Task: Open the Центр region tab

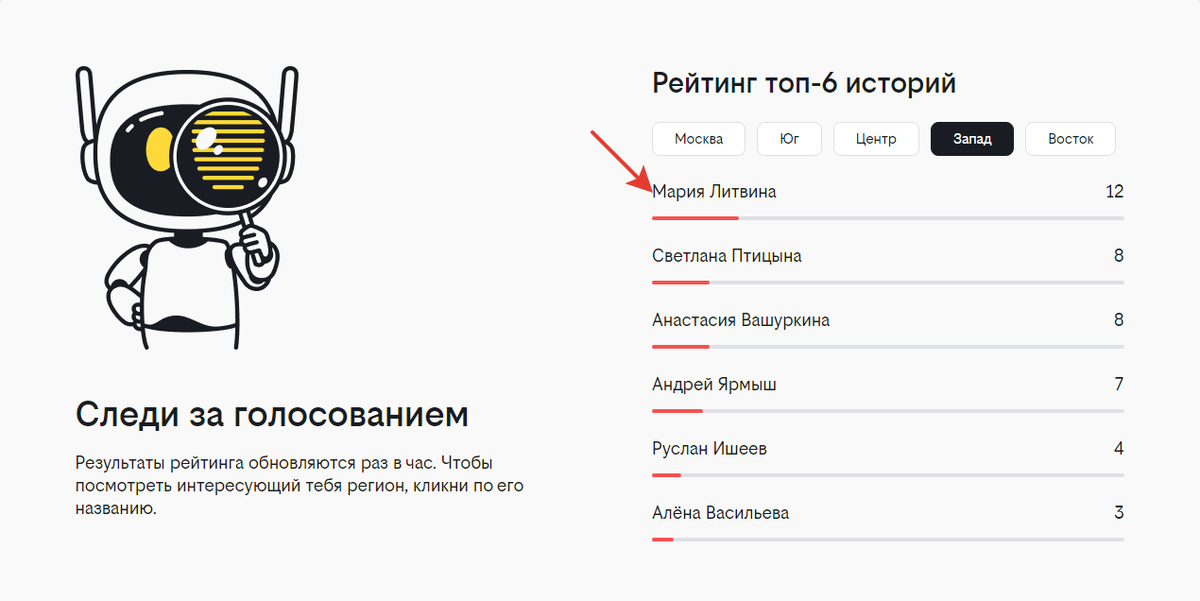Action: click(876, 139)
